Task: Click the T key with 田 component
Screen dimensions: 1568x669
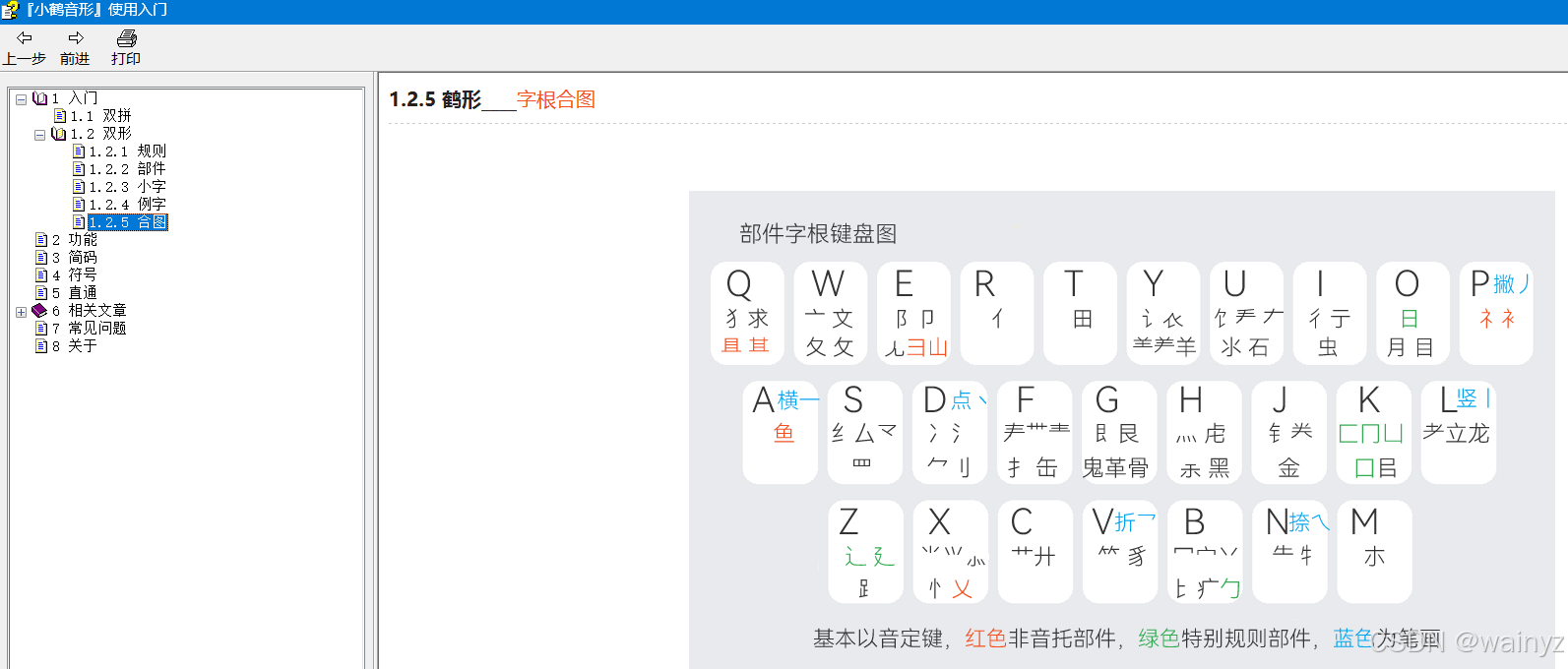Action: coord(1080,313)
